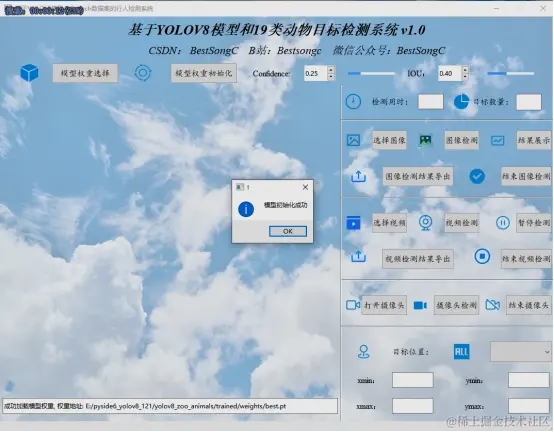Click the IOU slider
Screen dimensions: 554x432
[x=511, y=73]
